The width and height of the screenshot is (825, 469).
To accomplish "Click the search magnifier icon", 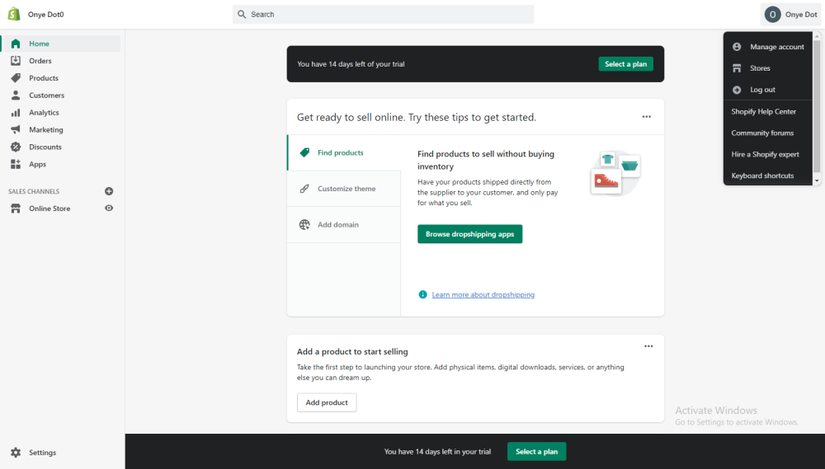I will (x=242, y=14).
